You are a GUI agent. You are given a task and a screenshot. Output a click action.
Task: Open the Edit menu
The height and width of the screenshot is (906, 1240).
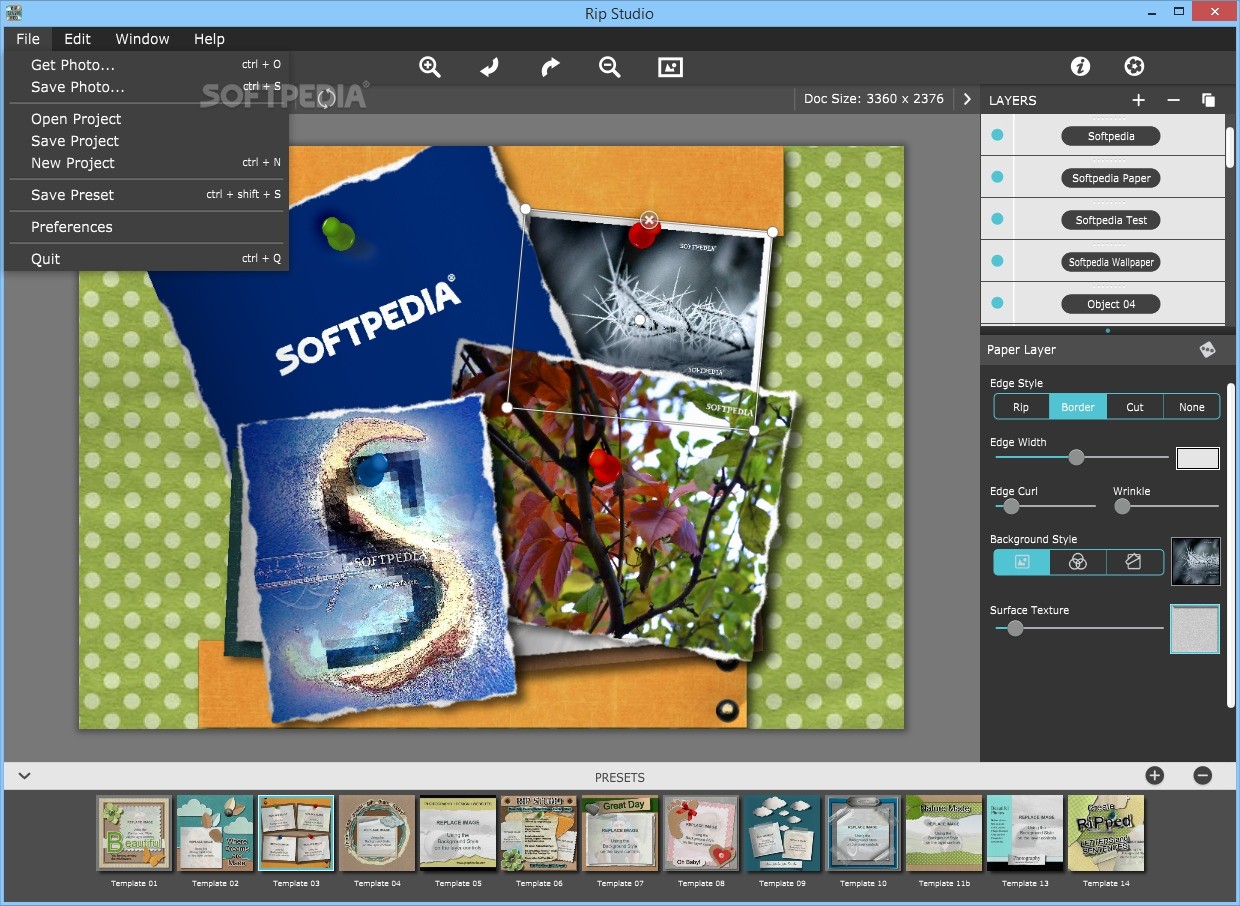coord(77,39)
